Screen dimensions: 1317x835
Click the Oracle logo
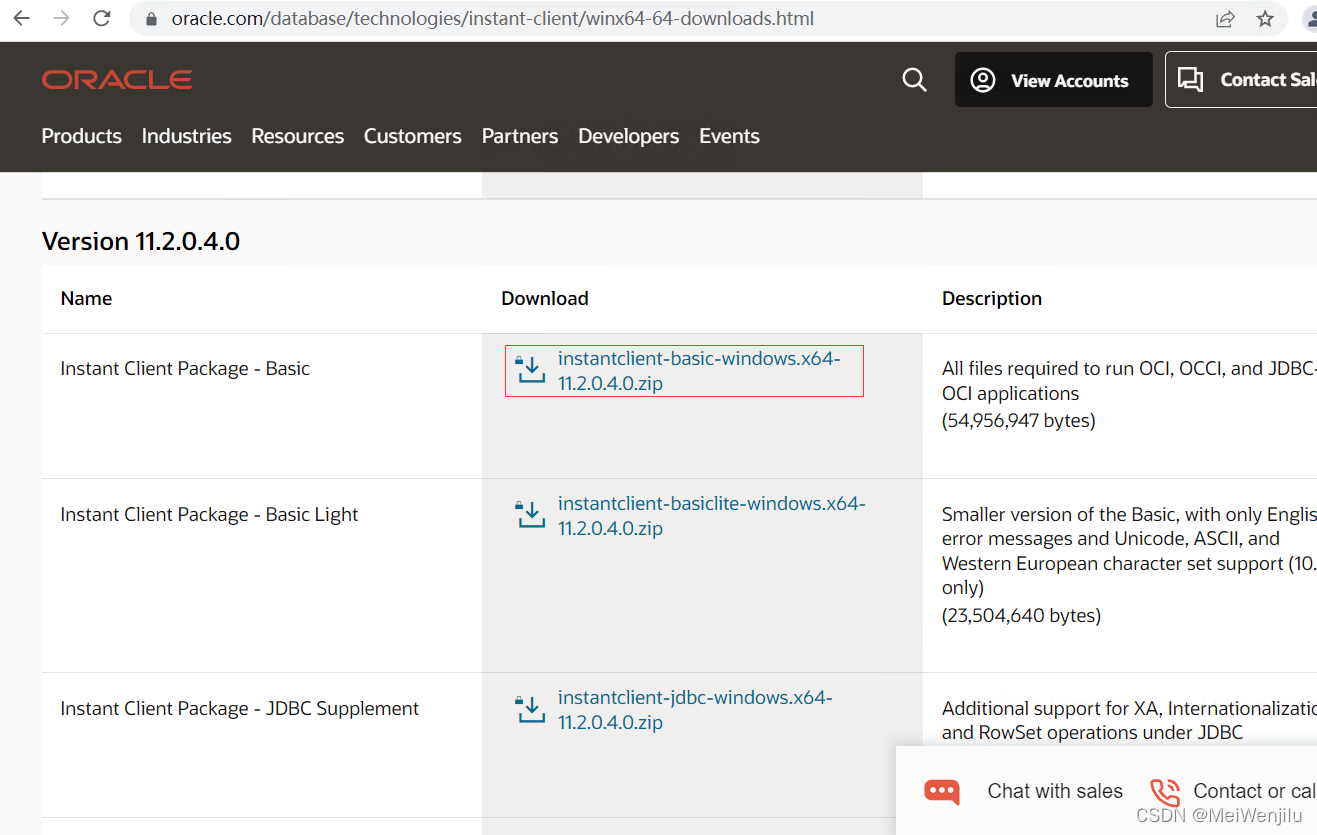[x=117, y=80]
